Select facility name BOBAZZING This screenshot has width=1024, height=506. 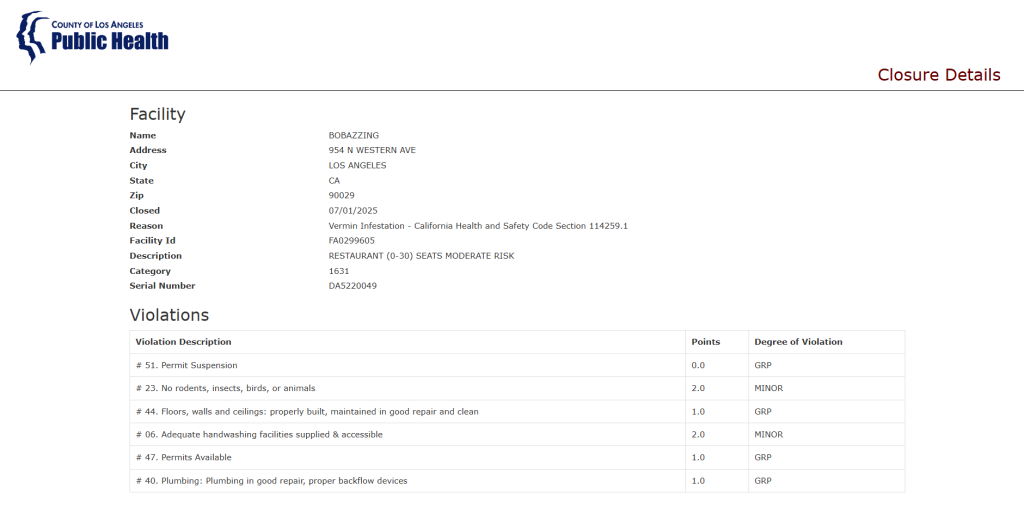coord(353,136)
